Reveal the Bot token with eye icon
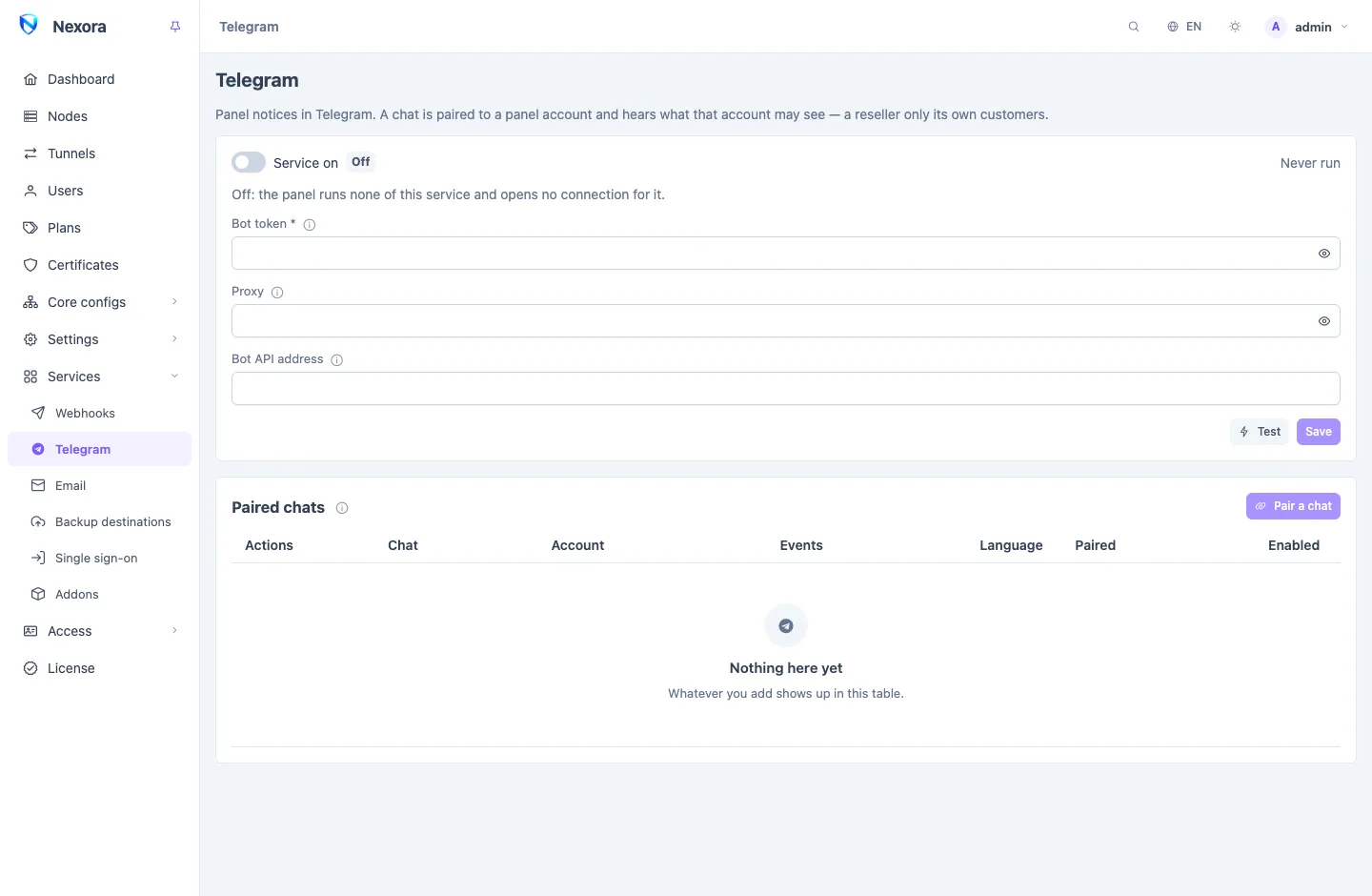The width and height of the screenshot is (1372, 896). click(1324, 254)
